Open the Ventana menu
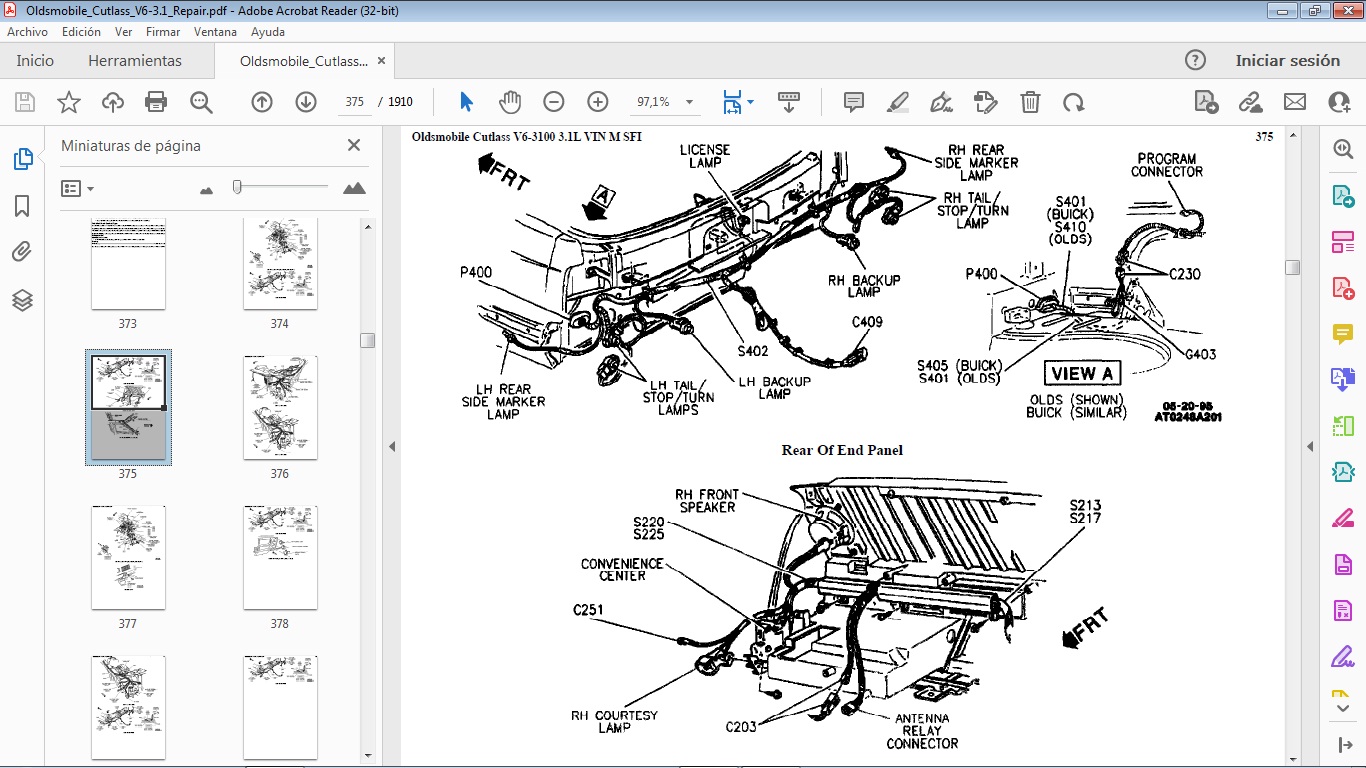 tap(215, 32)
